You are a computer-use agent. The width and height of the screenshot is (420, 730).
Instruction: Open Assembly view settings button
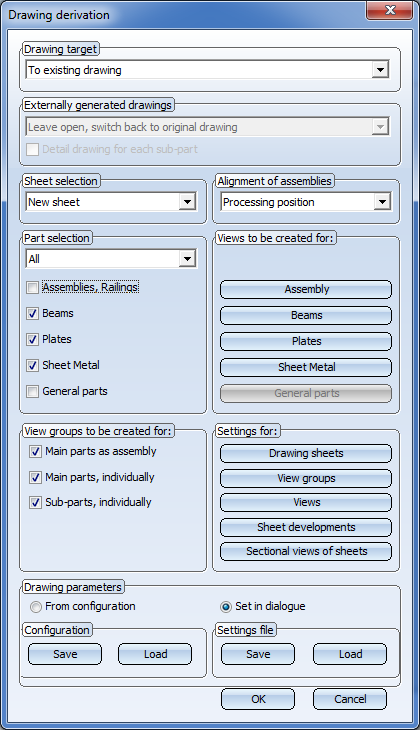(306, 289)
